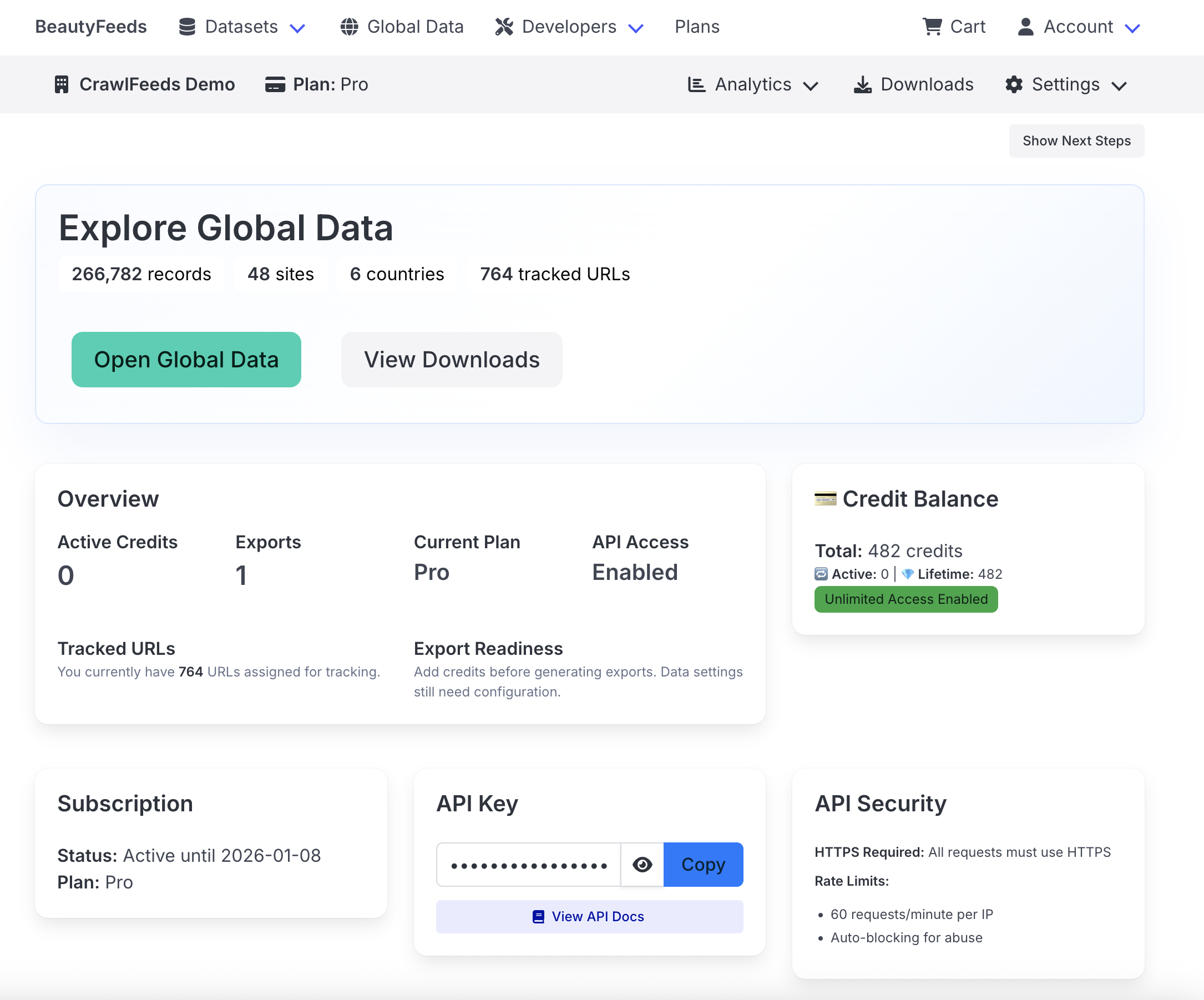Go to the BeautyFeeds home link
This screenshot has height=1000, width=1204.
[x=90, y=27]
